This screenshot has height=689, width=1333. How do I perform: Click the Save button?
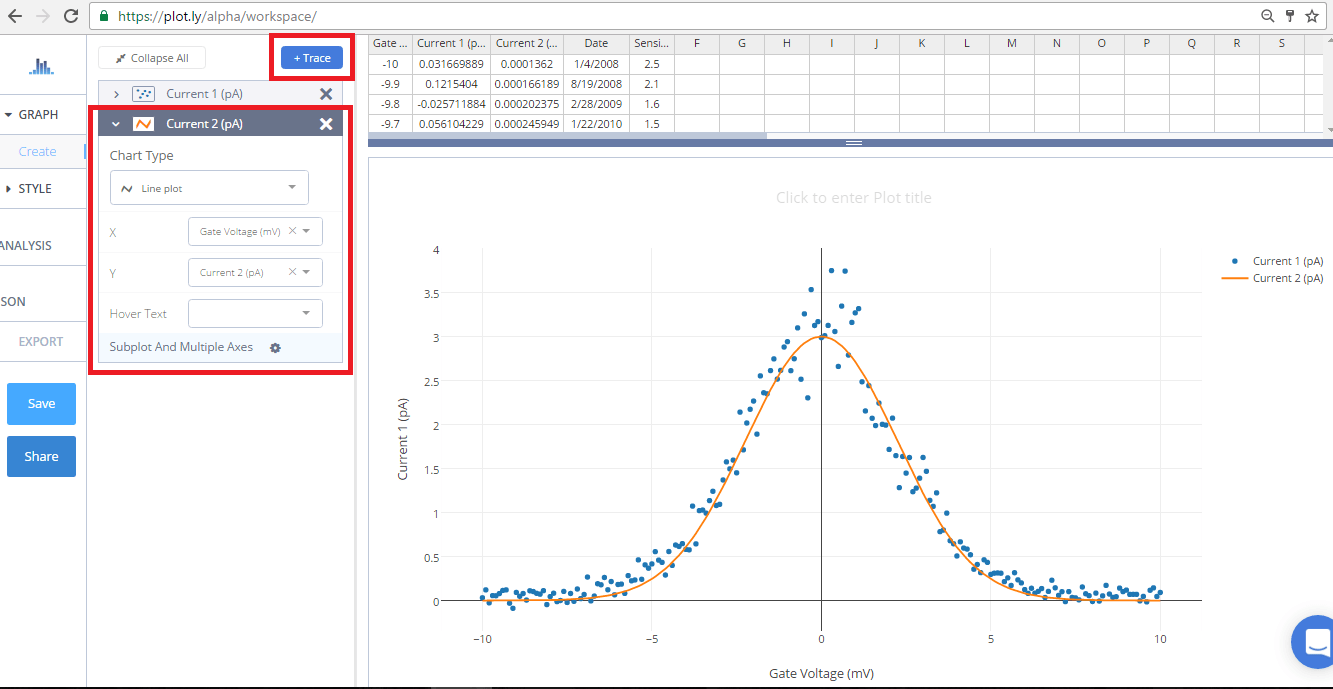(x=40, y=403)
